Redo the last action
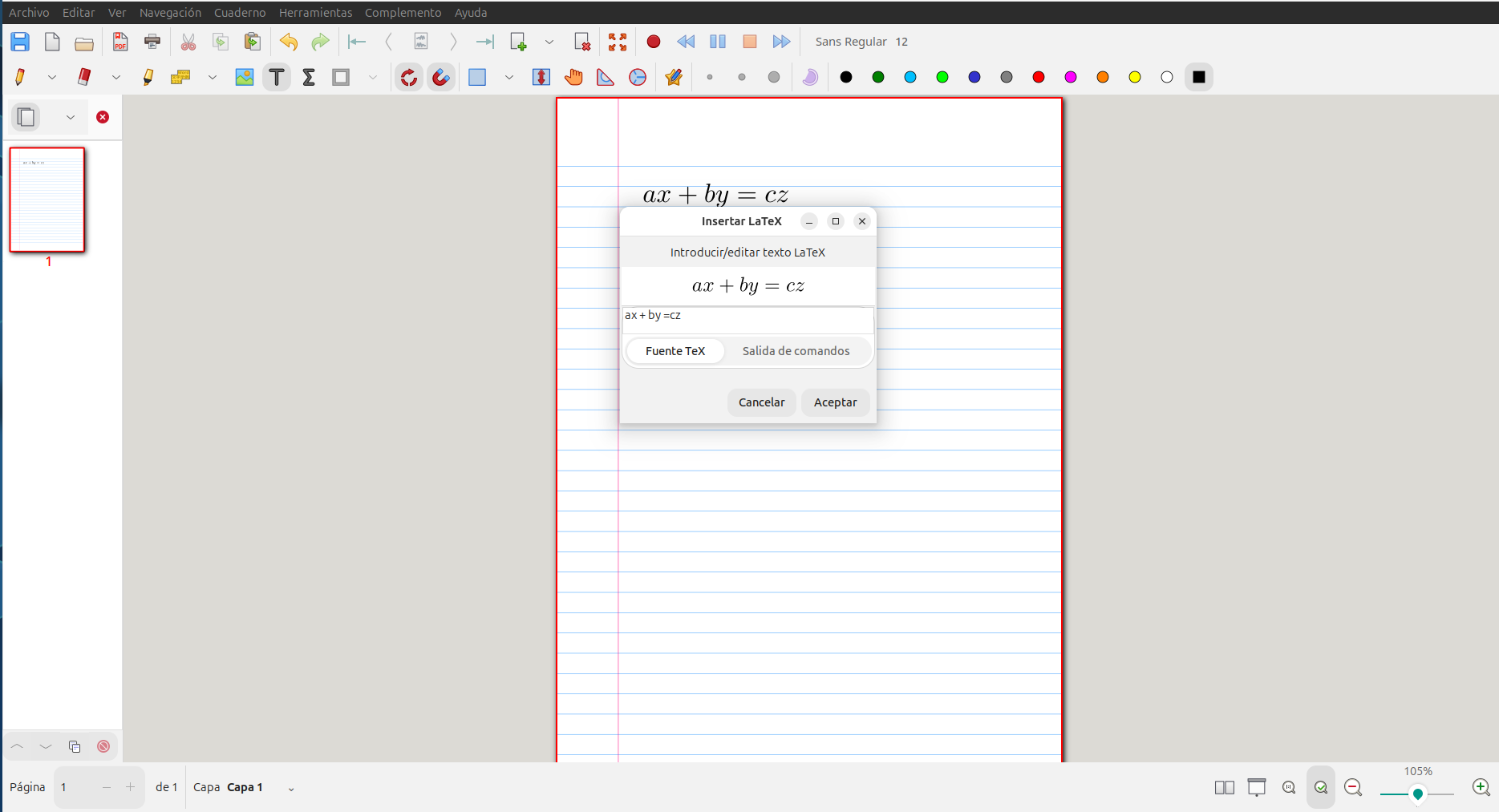 click(321, 42)
